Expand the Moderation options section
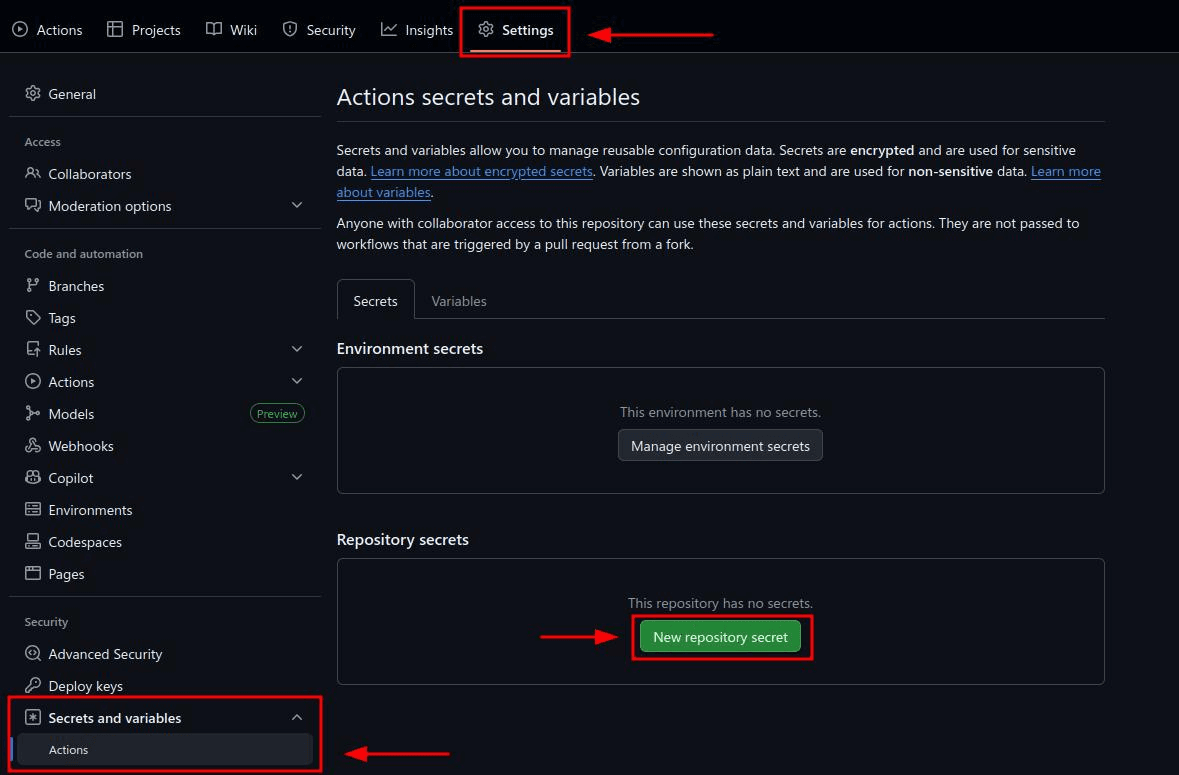This screenshot has width=1179, height=775. click(297, 206)
